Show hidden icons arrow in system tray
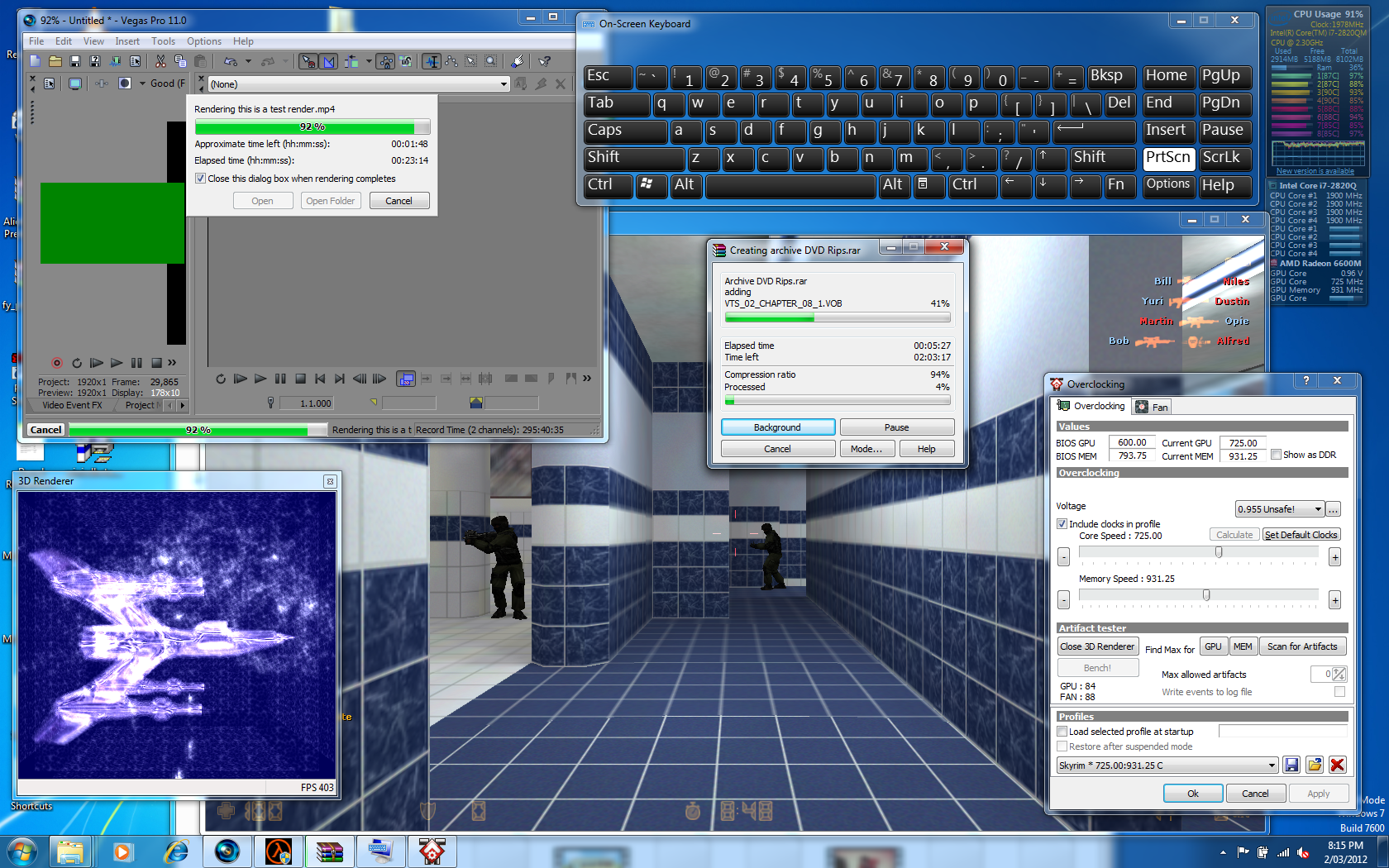 point(1223,852)
